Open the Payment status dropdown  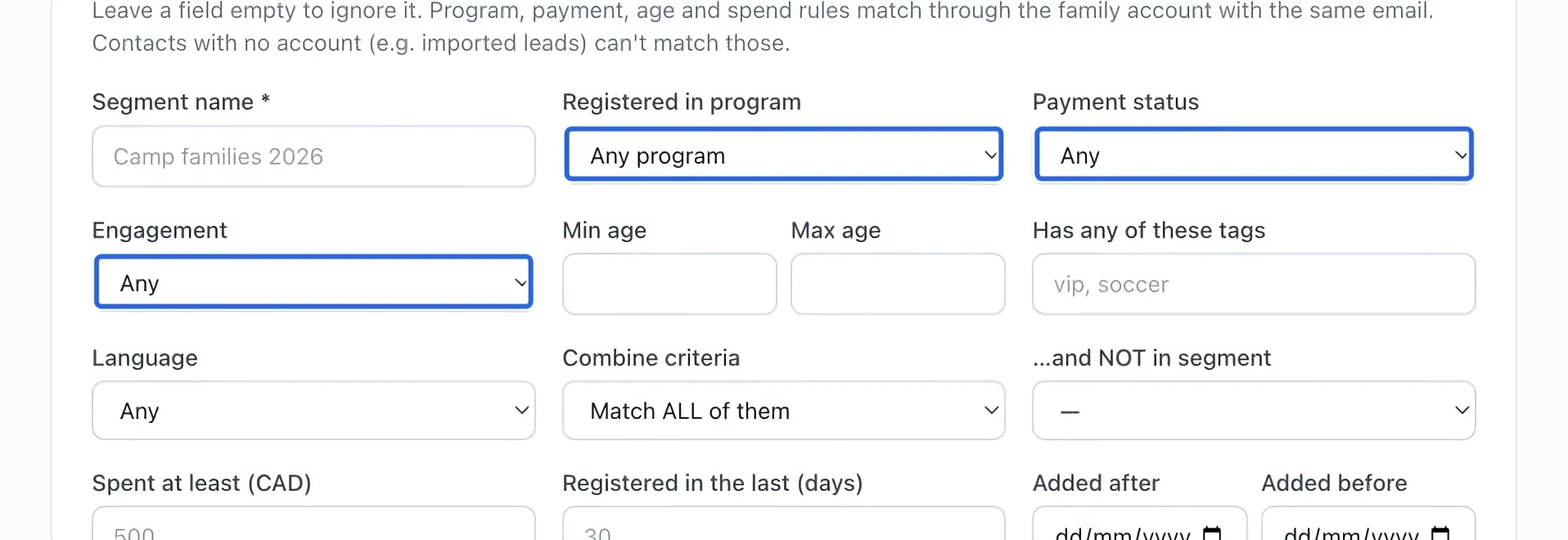1254,155
